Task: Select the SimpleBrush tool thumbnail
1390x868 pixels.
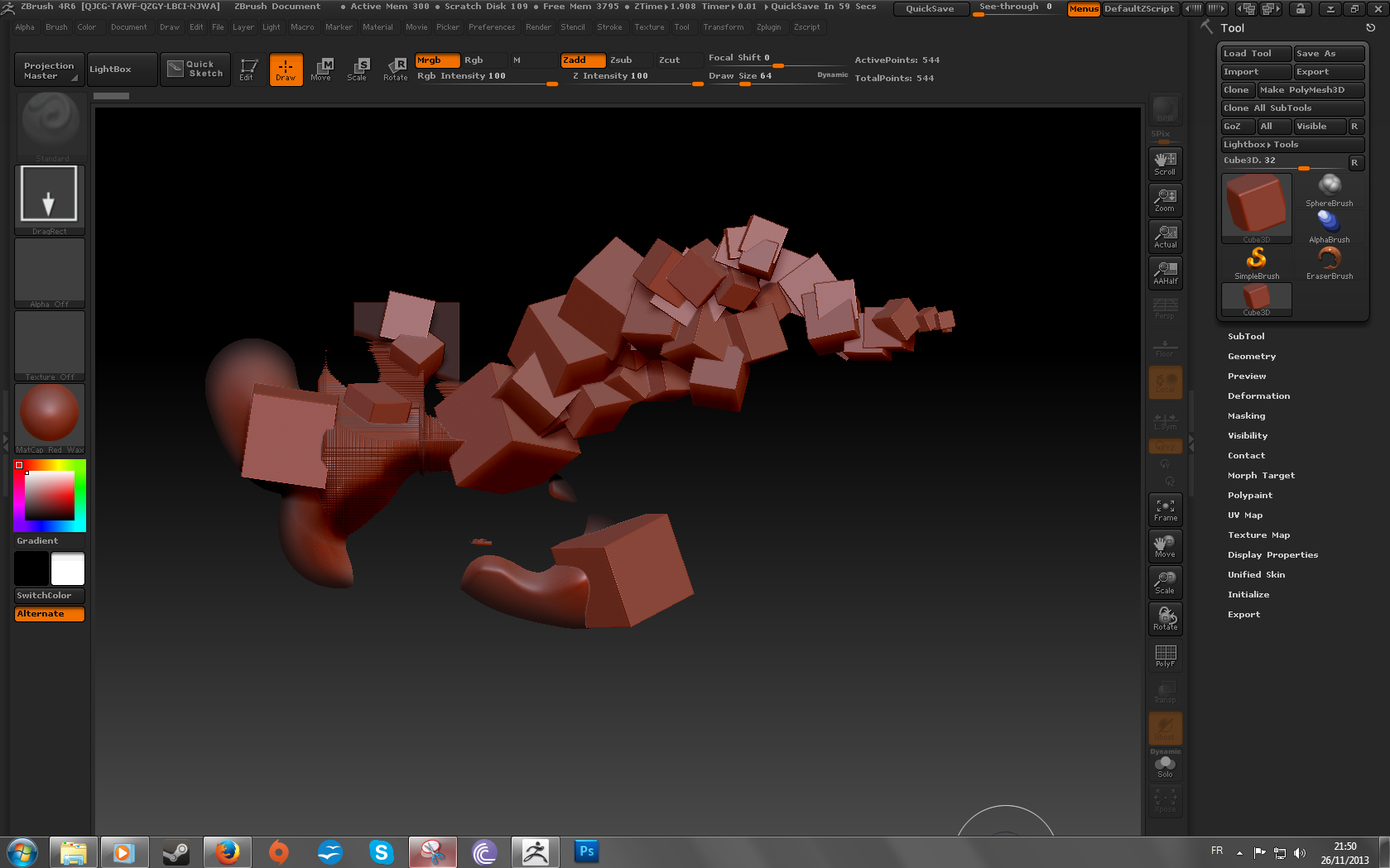Action: [1256, 264]
